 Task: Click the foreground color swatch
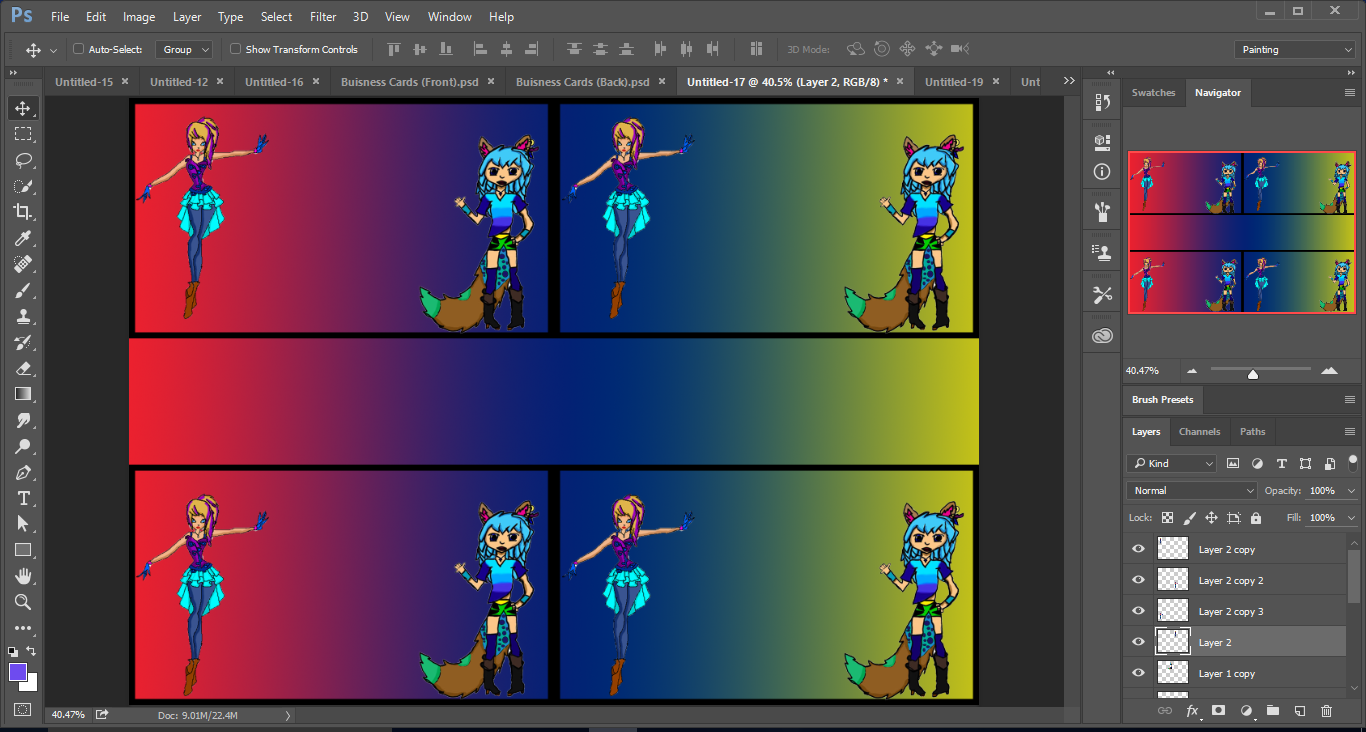pos(17,671)
